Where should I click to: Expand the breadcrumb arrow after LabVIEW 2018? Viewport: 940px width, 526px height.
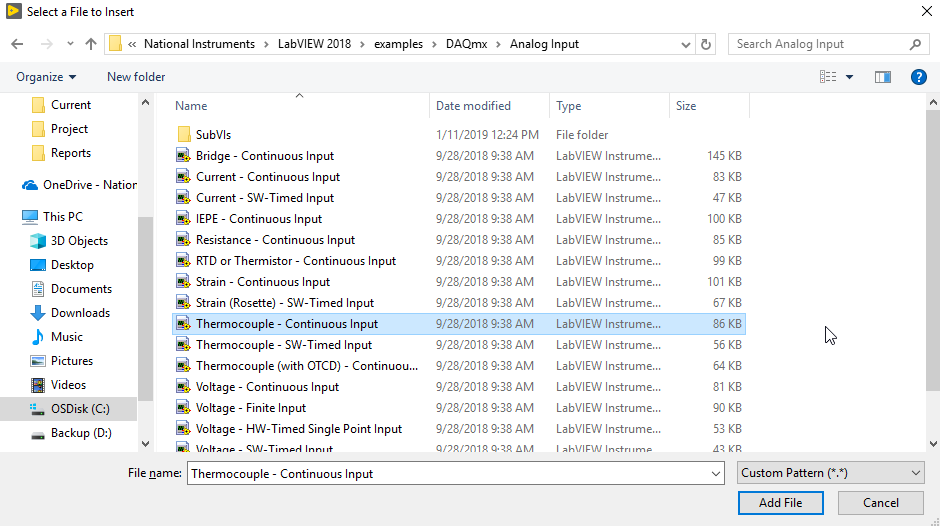point(363,44)
